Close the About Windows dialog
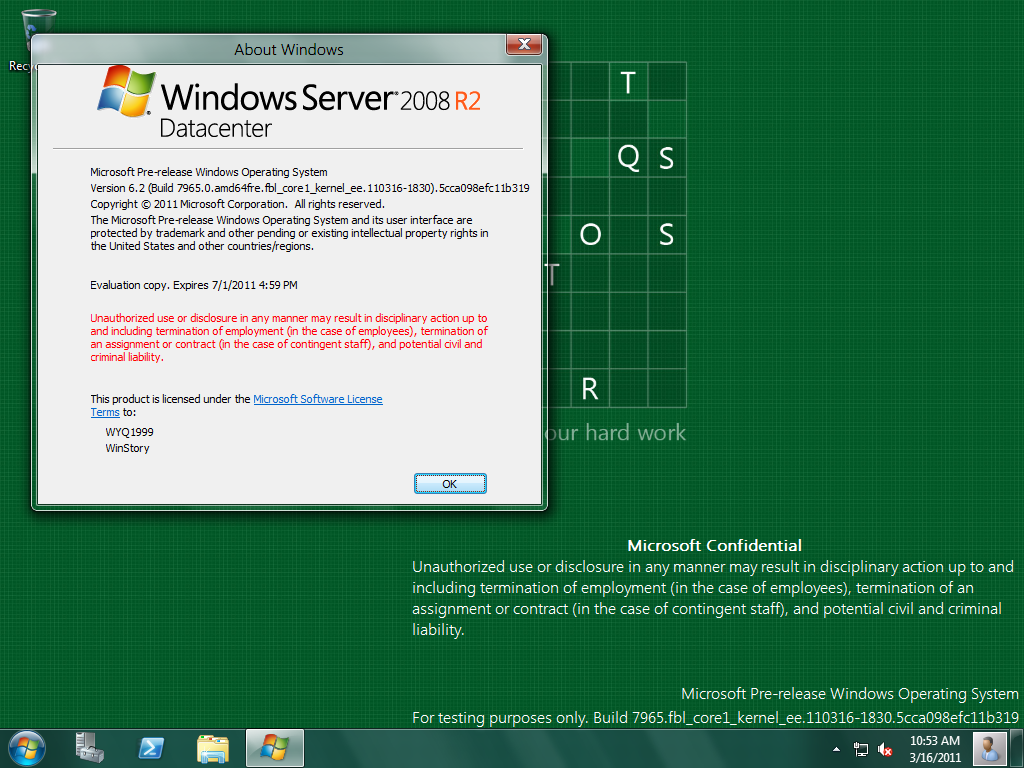This screenshot has width=1024, height=768. (x=524, y=44)
